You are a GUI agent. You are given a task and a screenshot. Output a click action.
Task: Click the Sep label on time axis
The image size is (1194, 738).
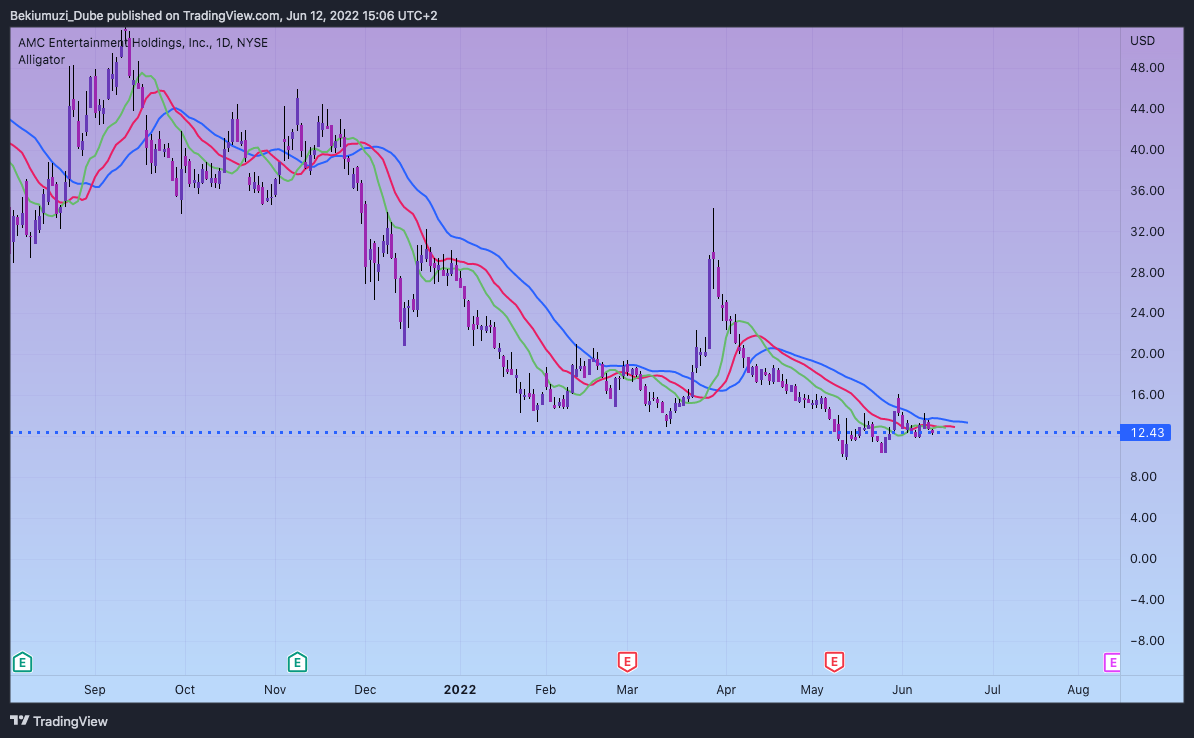tap(94, 689)
